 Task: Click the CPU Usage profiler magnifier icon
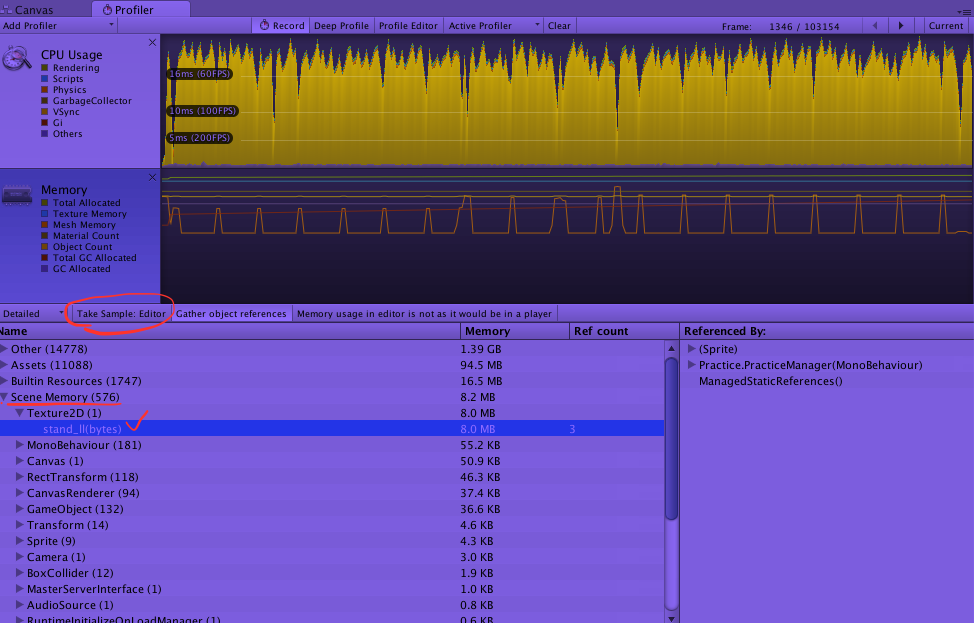[x=17, y=59]
